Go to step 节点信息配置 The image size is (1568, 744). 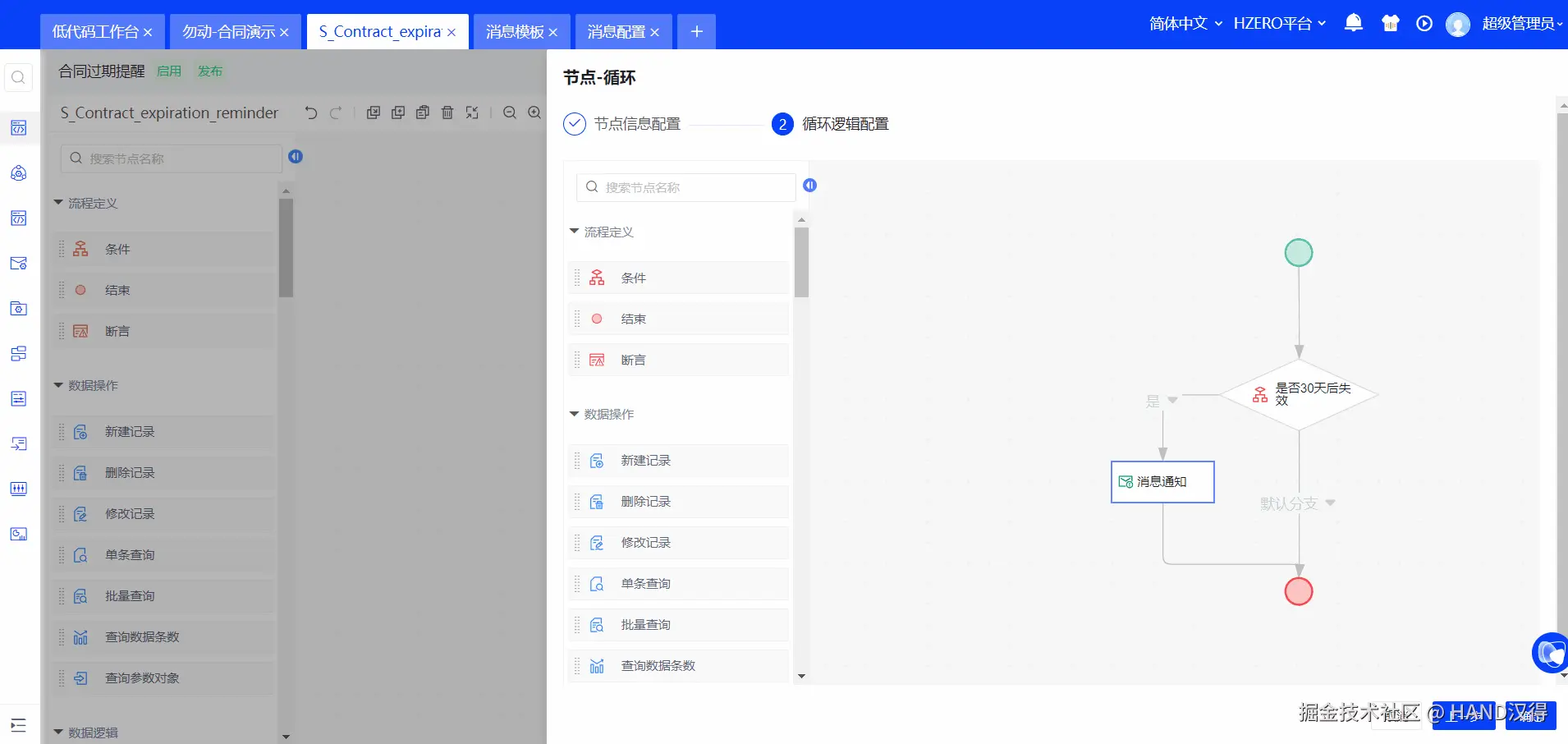(621, 124)
